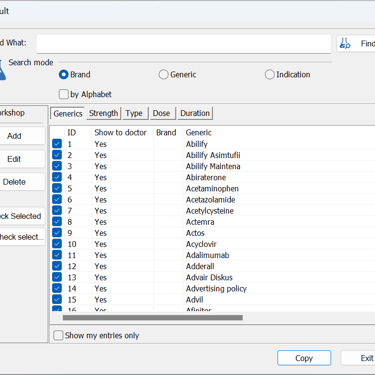The height and width of the screenshot is (375, 375).
Task: Select the Advertising policy entry
Action: (216, 288)
